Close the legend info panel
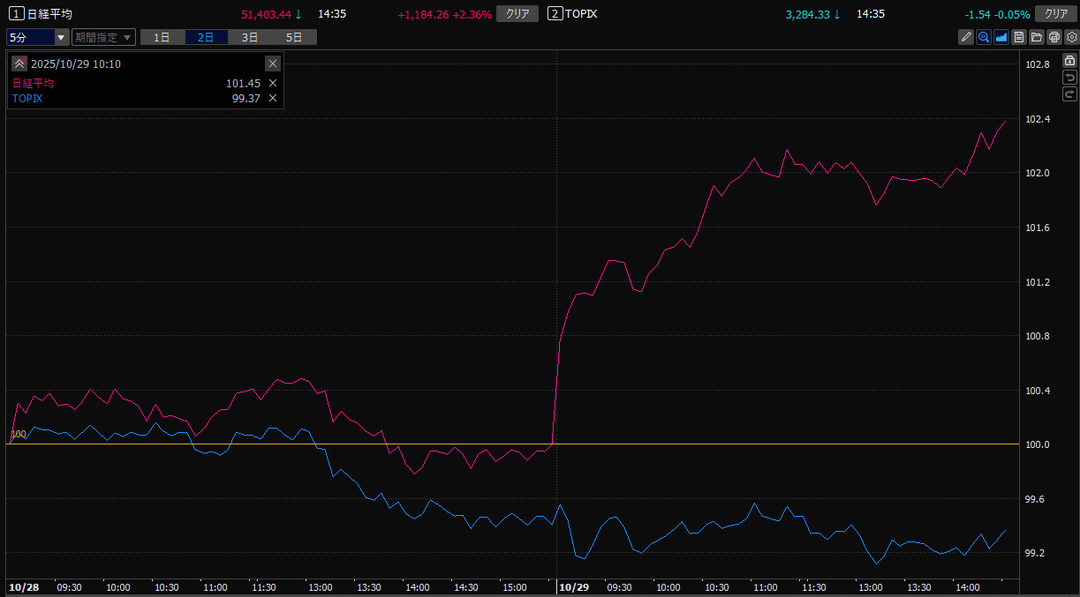Screen dimensions: 1080x597 pos(272,63)
